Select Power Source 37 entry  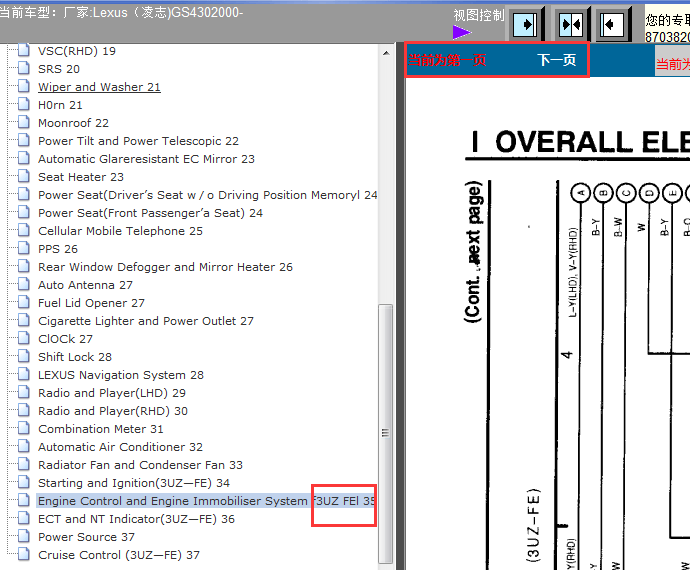[x=86, y=537]
